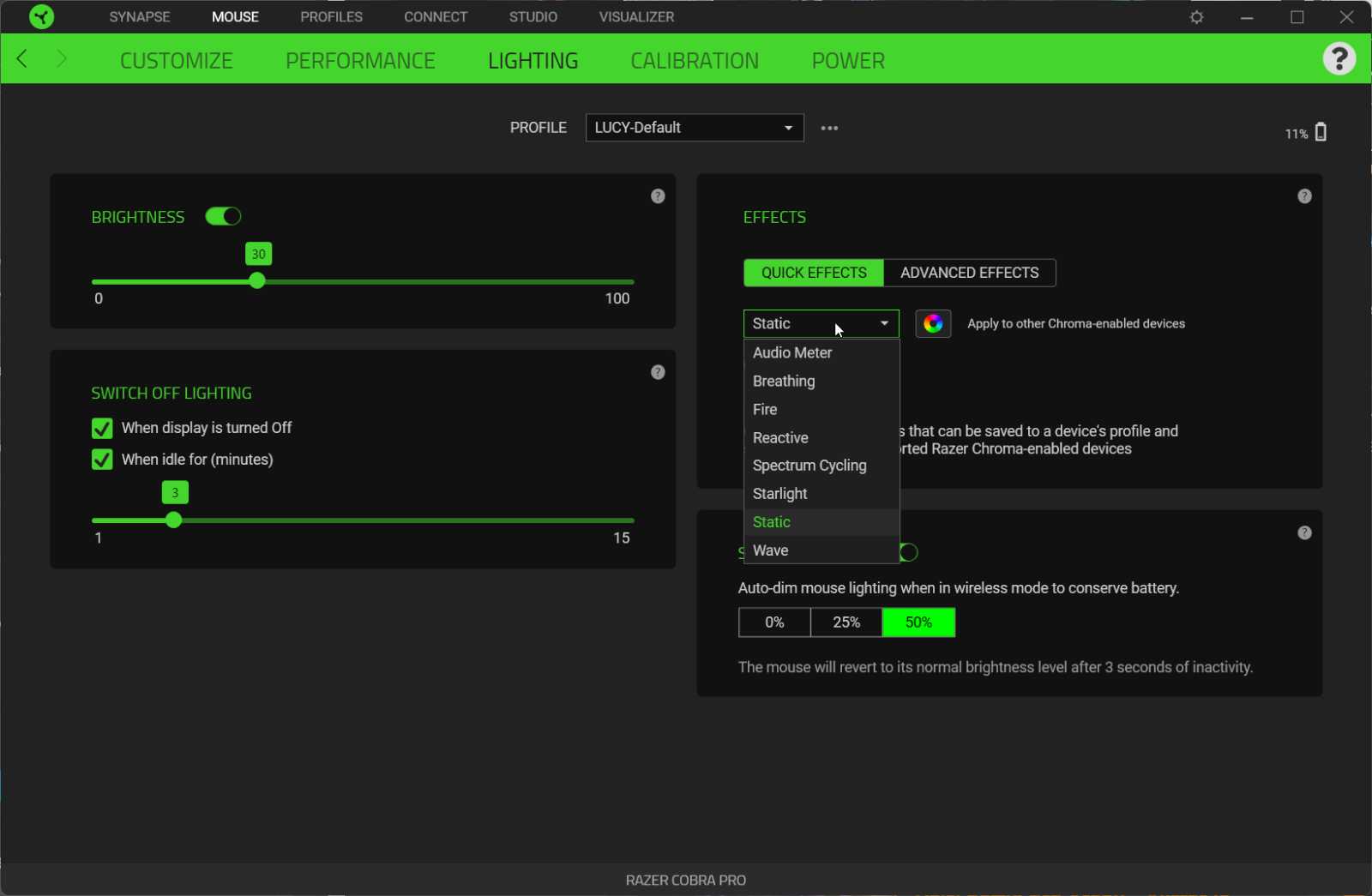
Task: Click the 11% battery text
Action: coord(1296,134)
